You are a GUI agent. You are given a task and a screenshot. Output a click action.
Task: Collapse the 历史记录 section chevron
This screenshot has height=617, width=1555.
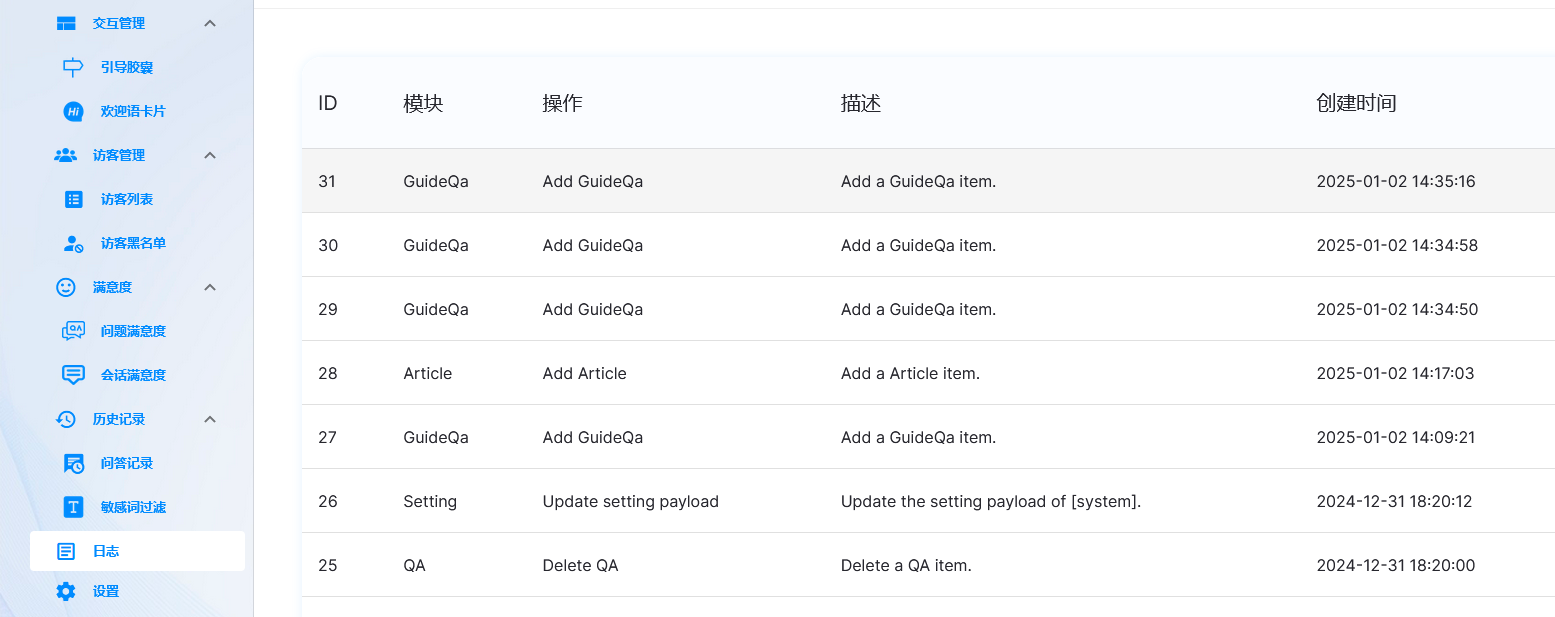(210, 419)
